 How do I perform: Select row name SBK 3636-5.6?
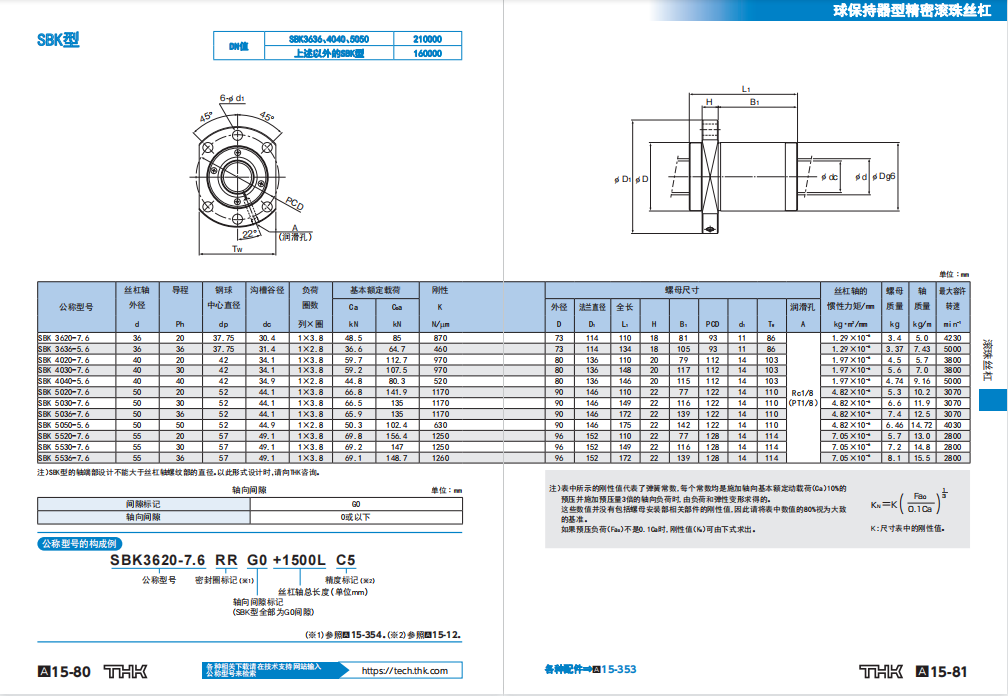64,349
